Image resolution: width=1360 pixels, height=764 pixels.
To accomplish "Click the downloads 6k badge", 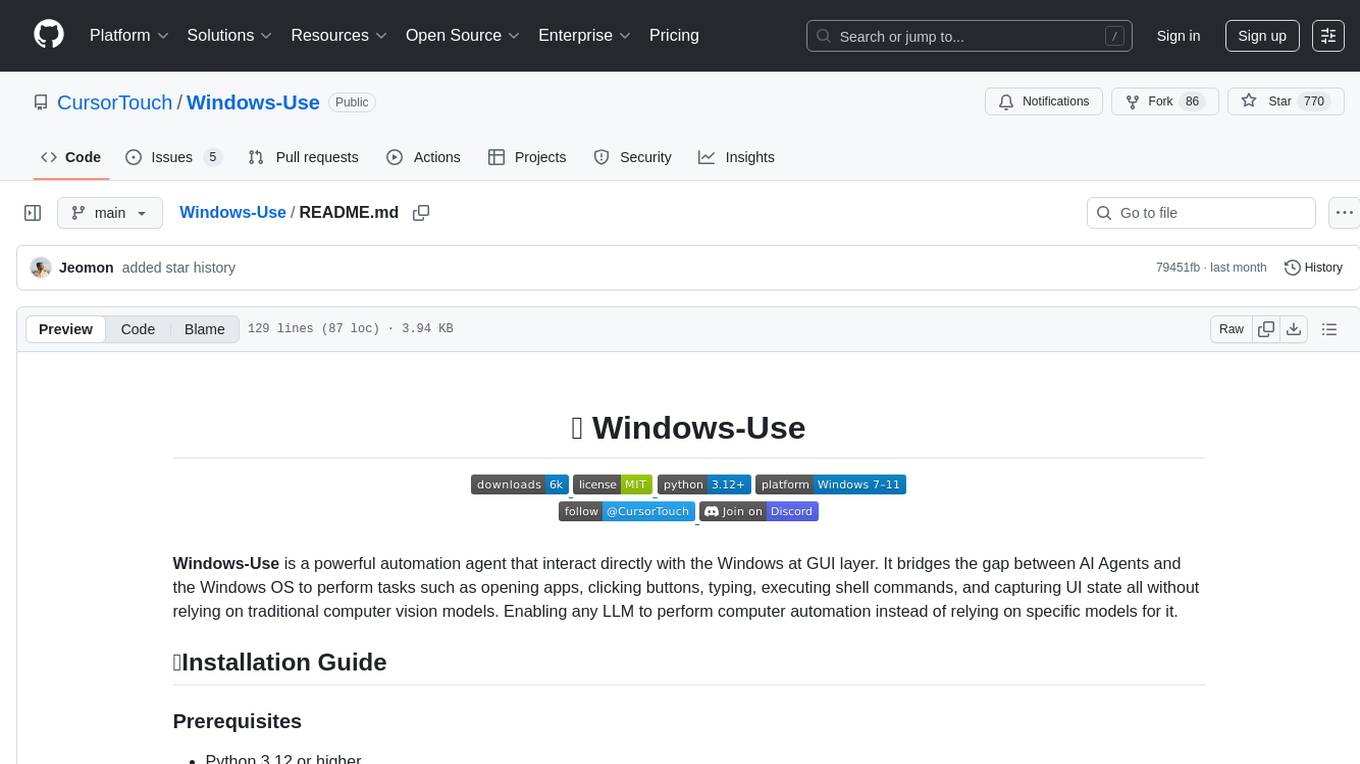I will click(520, 485).
